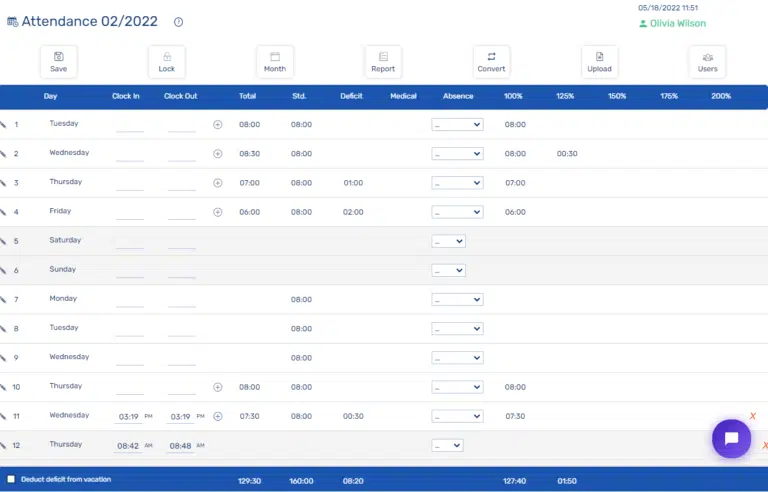Expand the Absence dropdown for Saturday day 5

pos(448,241)
